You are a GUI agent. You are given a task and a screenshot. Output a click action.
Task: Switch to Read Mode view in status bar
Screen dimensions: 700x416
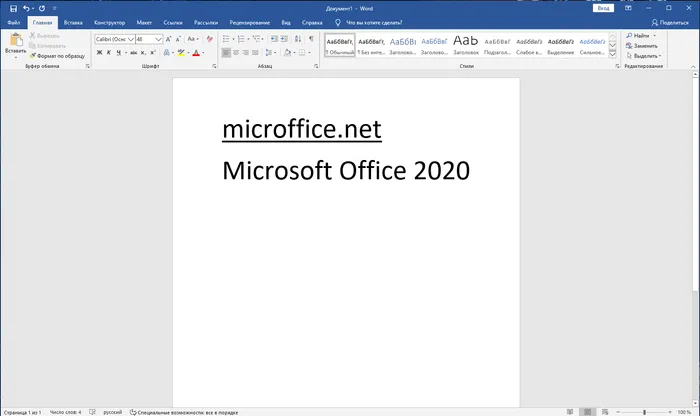click(x=570, y=412)
